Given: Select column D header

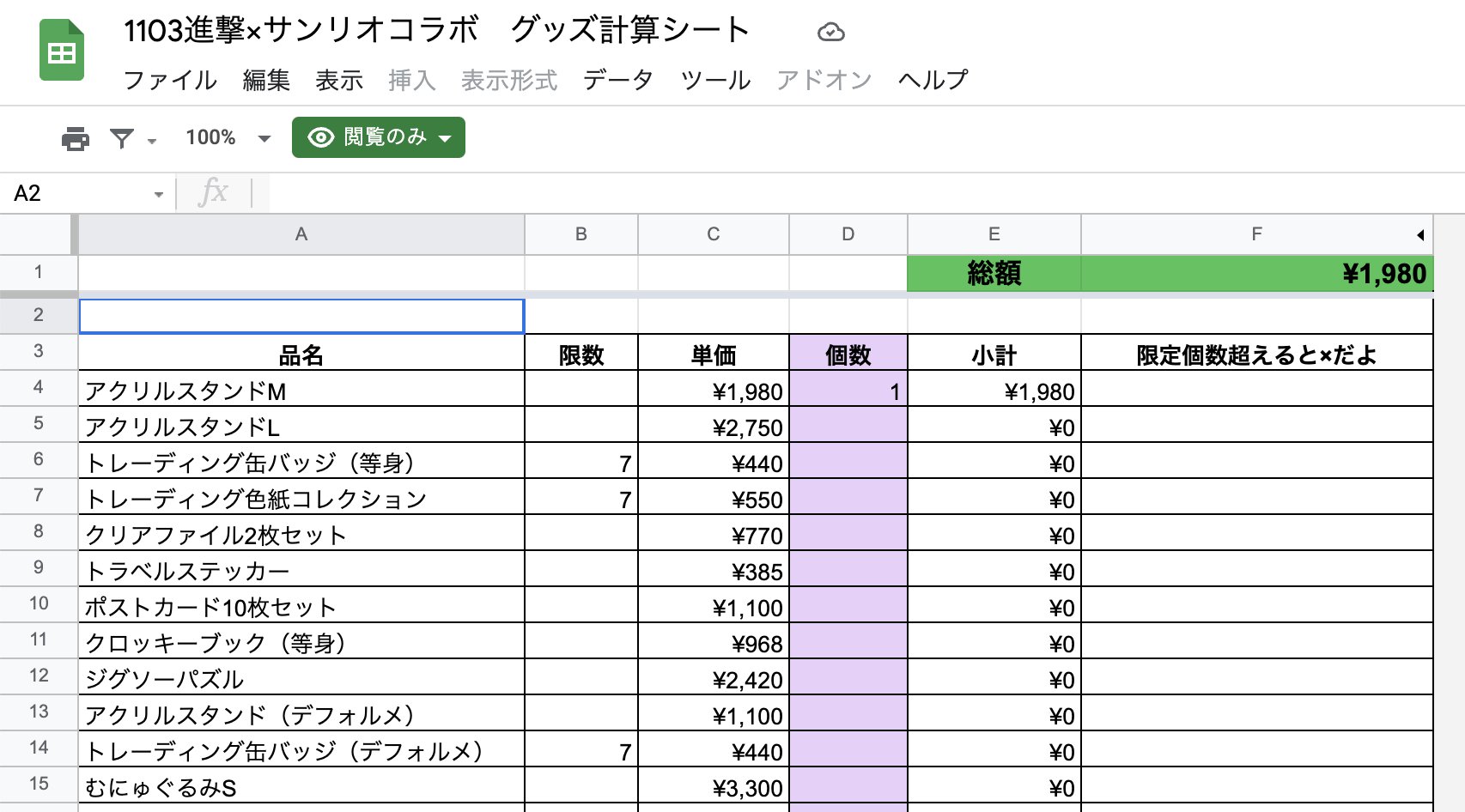Looking at the screenshot, I should point(848,234).
